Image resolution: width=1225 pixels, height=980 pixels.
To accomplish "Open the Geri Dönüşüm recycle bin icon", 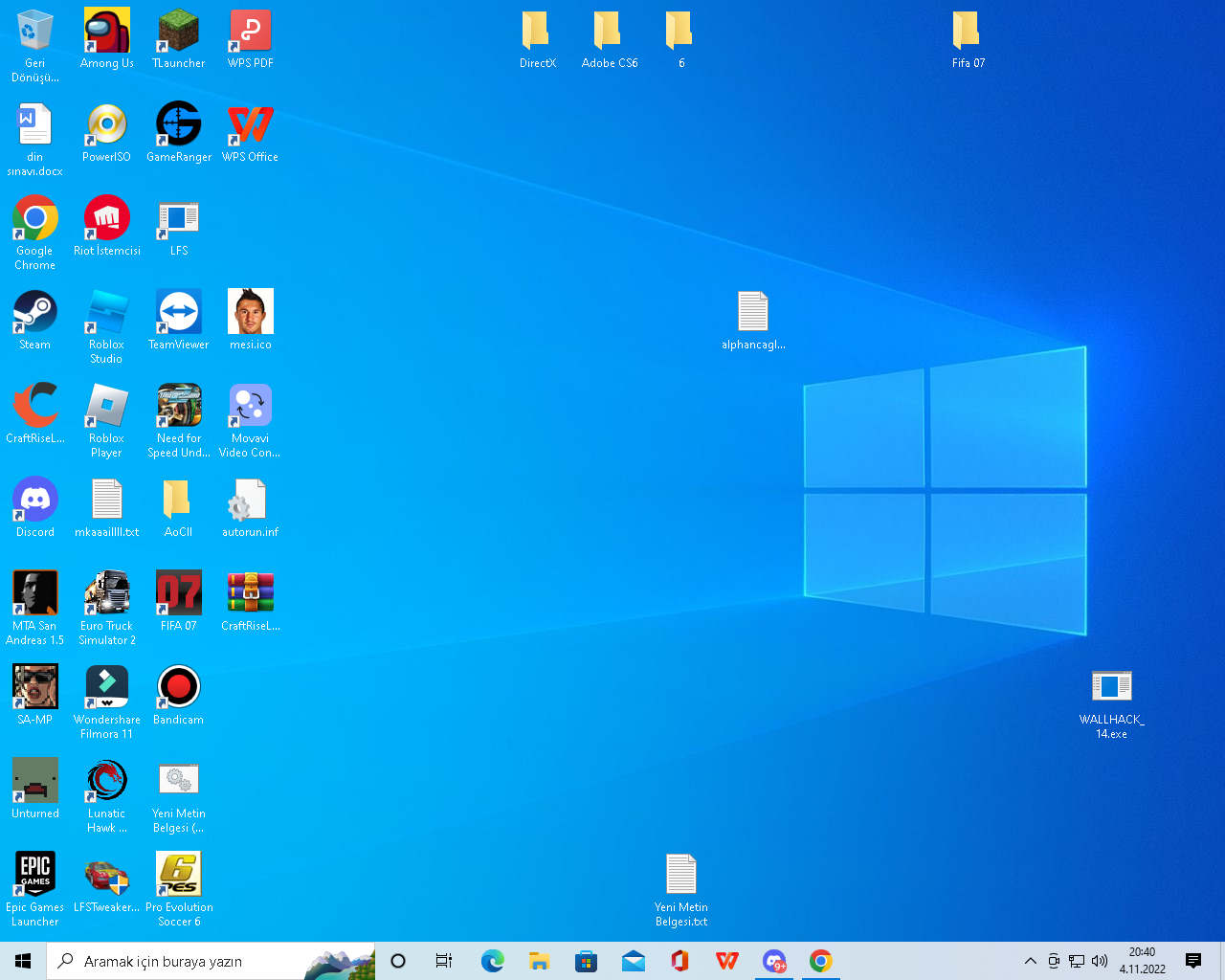I will click(35, 31).
